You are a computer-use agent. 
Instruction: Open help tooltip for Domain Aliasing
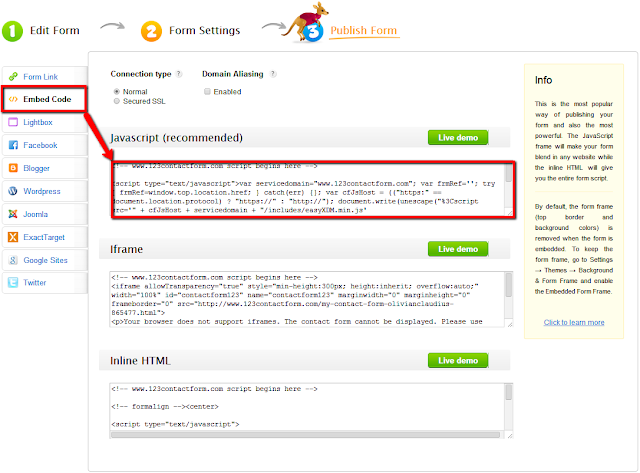coord(273,74)
